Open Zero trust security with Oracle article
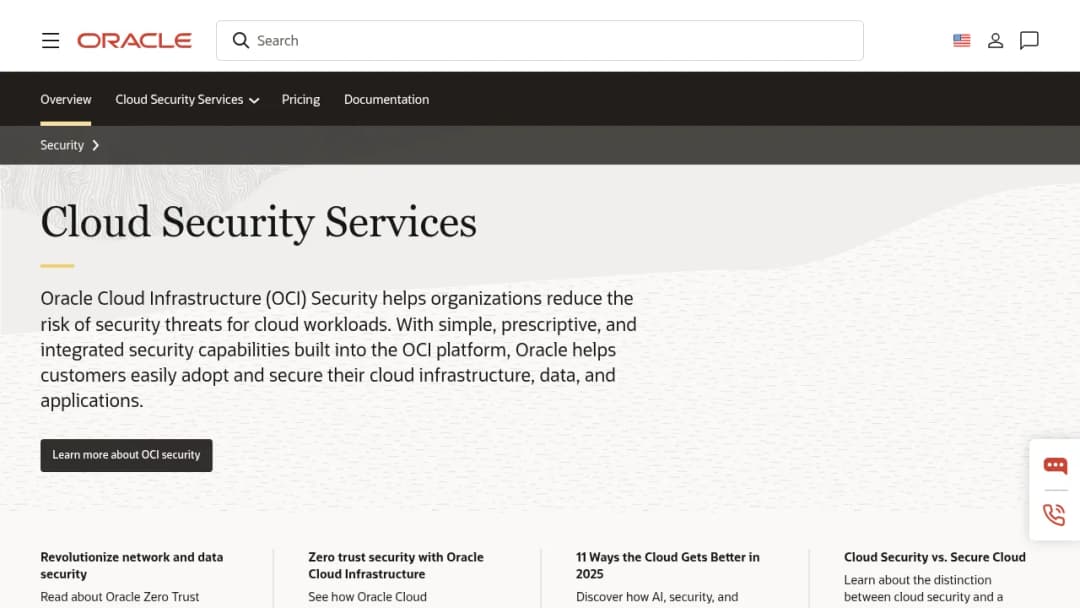 coord(395,565)
